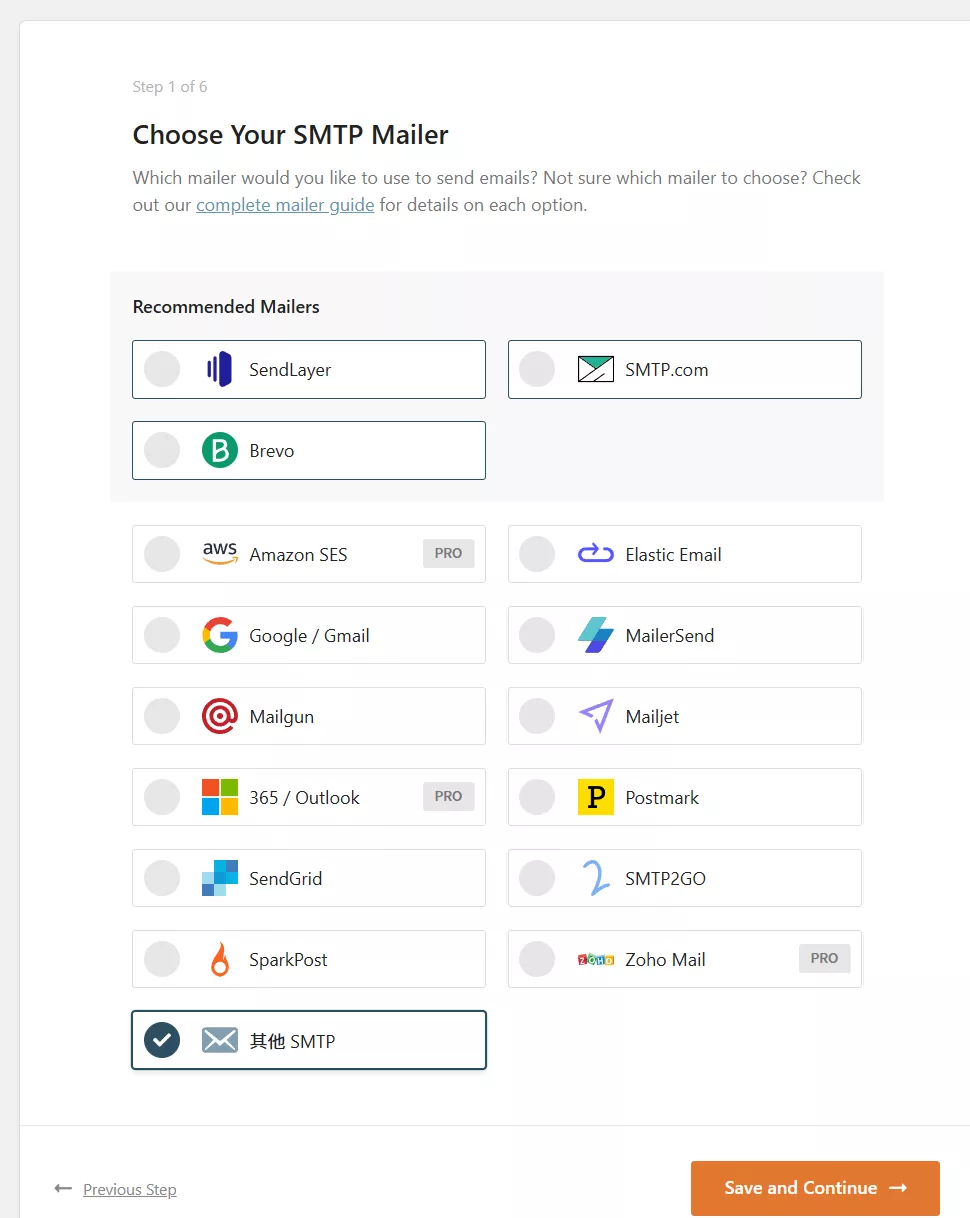Click the Google G logo
970x1218 pixels.
coord(219,635)
